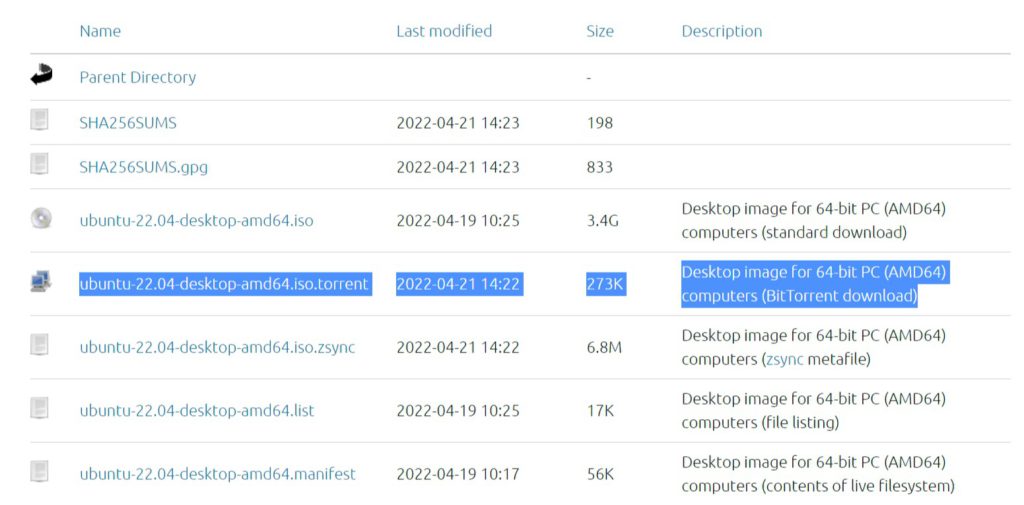
Task: Click the disc icon for the desktop ISO
Action: tap(41, 218)
